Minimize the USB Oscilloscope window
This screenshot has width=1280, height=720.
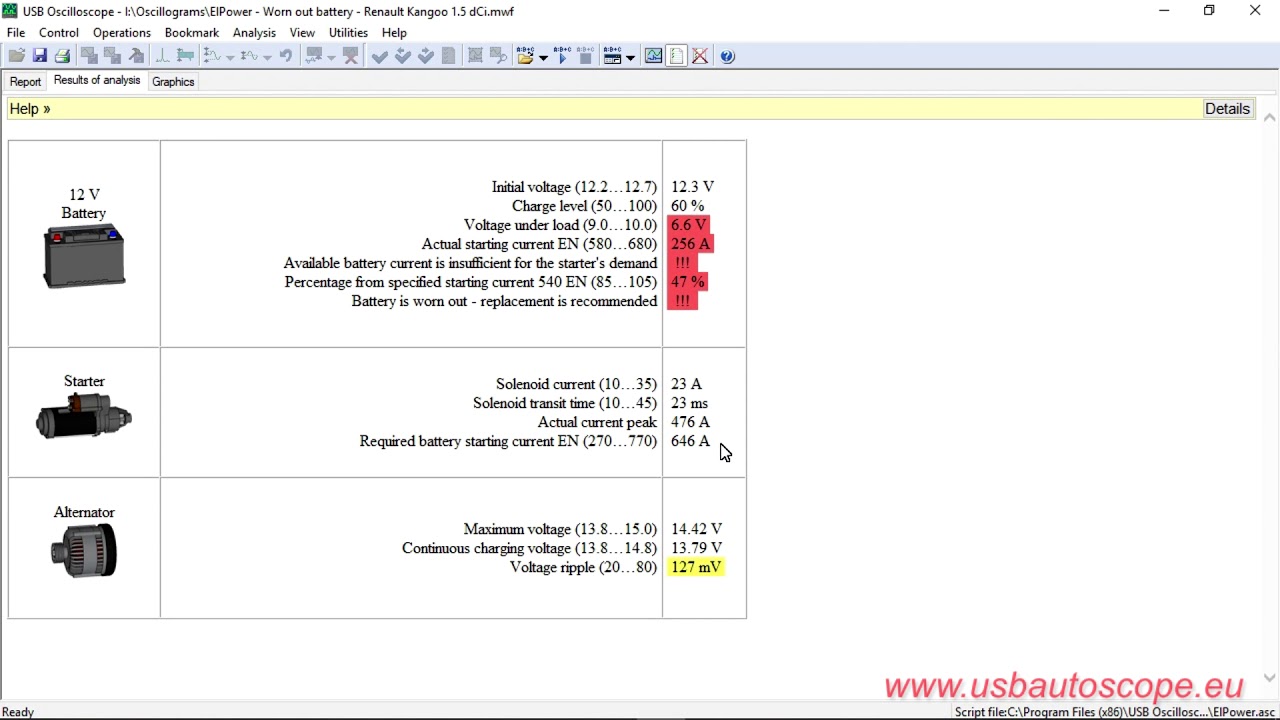1164,11
